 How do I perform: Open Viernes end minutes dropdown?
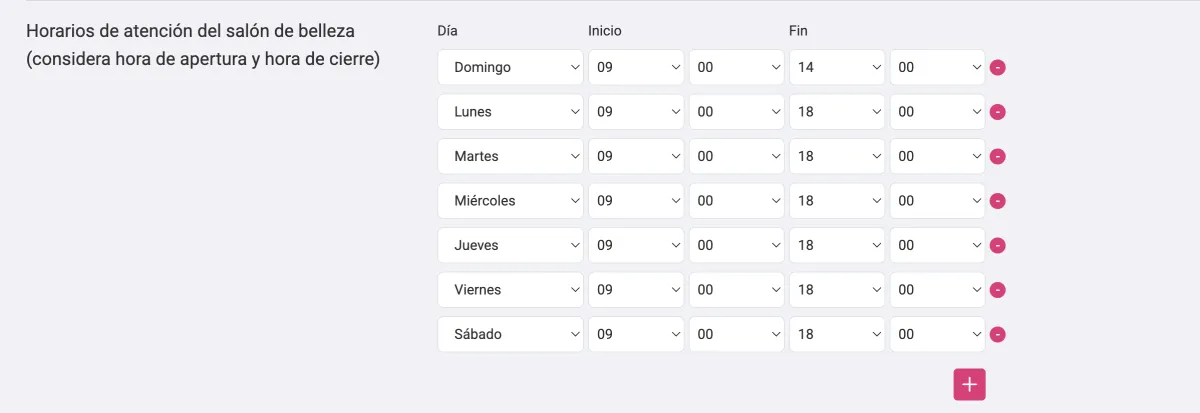(938, 290)
